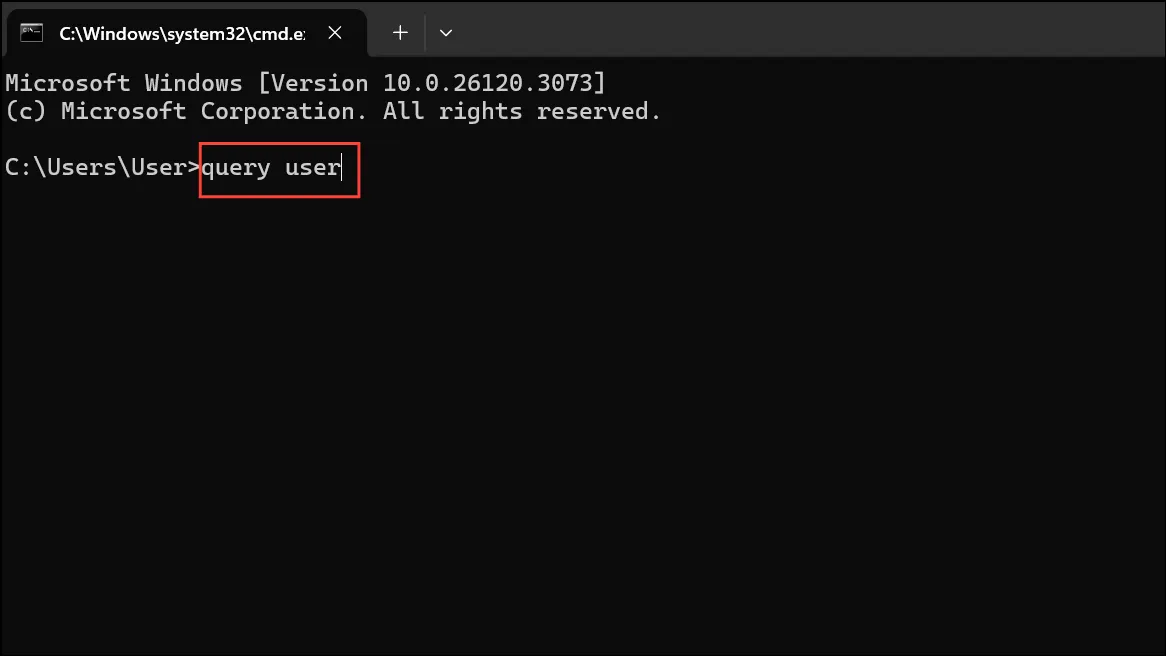The image size is (1166, 656).
Task: Open a new tab with plus icon
Action: pyautogui.click(x=400, y=33)
